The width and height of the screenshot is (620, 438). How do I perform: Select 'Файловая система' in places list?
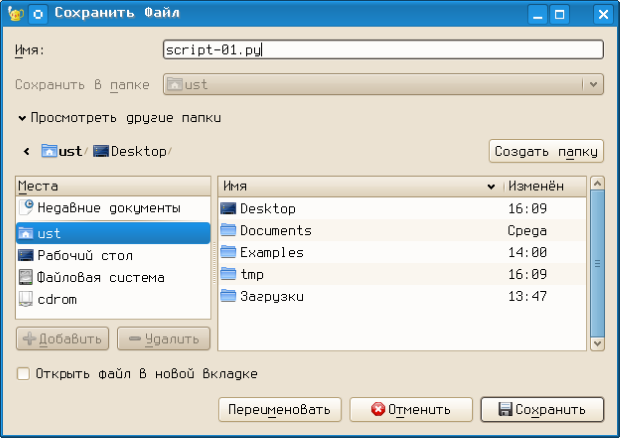[113, 278]
